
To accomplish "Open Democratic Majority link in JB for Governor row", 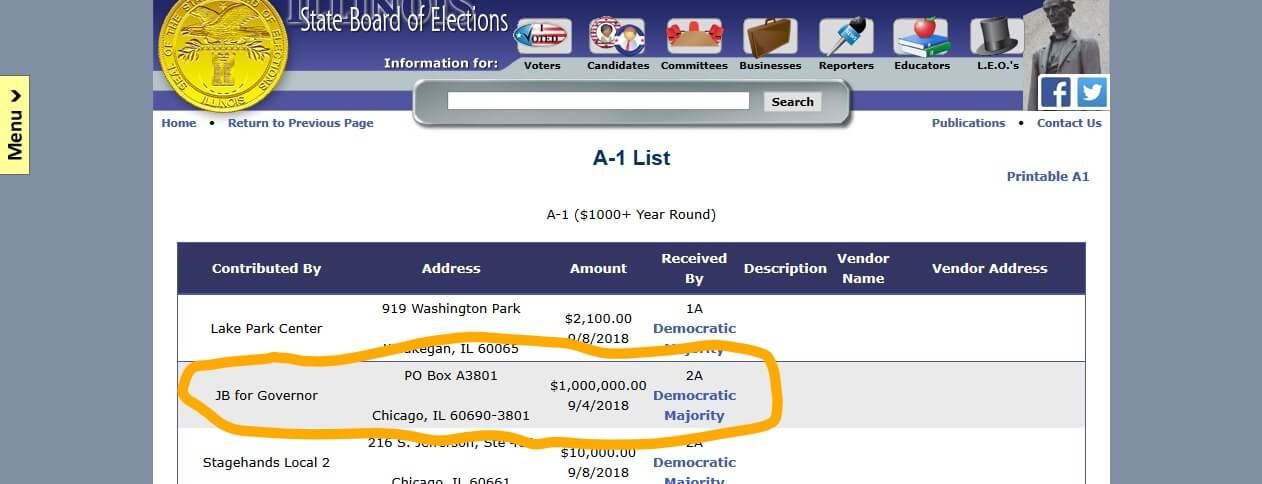I will pyautogui.click(x=694, y=405).
